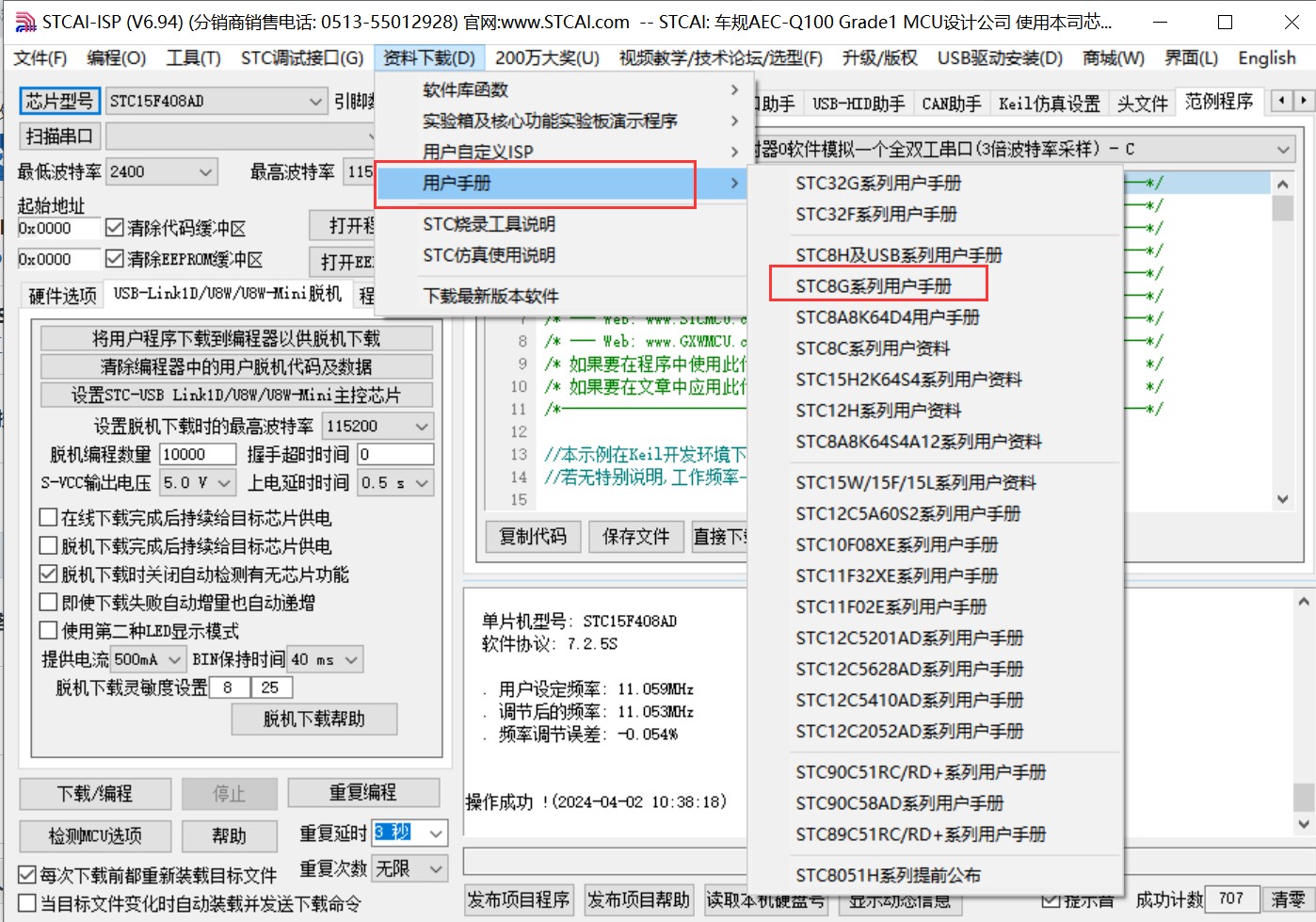
Task: Click the STCAI-ISP app icon in title bar
Action: pos(25,22)
